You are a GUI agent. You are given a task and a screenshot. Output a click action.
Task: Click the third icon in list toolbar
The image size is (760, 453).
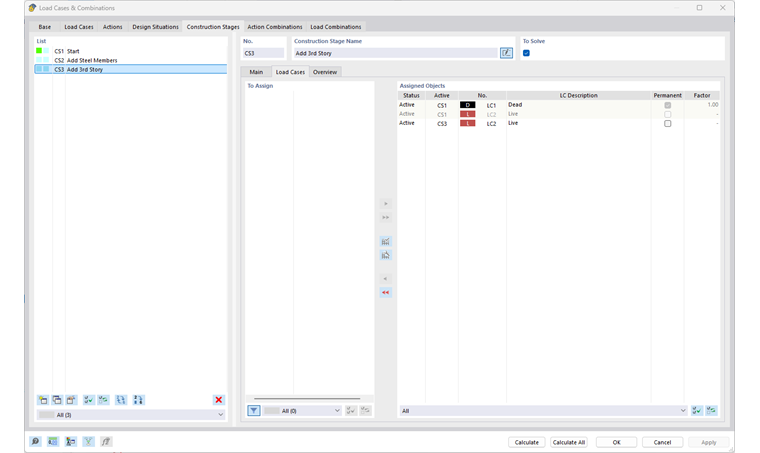(71, 400)
